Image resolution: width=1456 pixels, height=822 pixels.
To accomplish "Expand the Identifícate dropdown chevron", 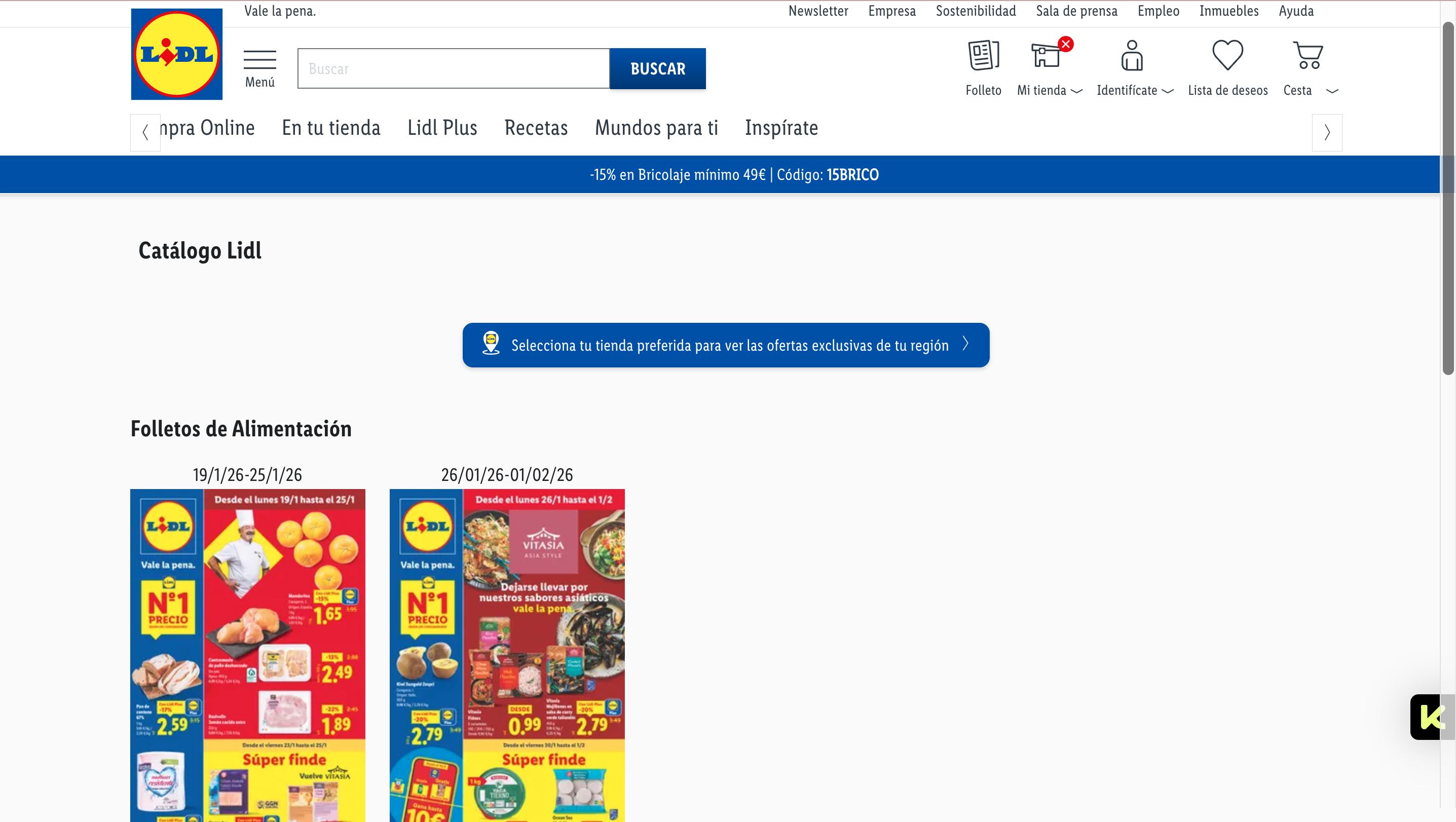I will (x=1168, y=91).
